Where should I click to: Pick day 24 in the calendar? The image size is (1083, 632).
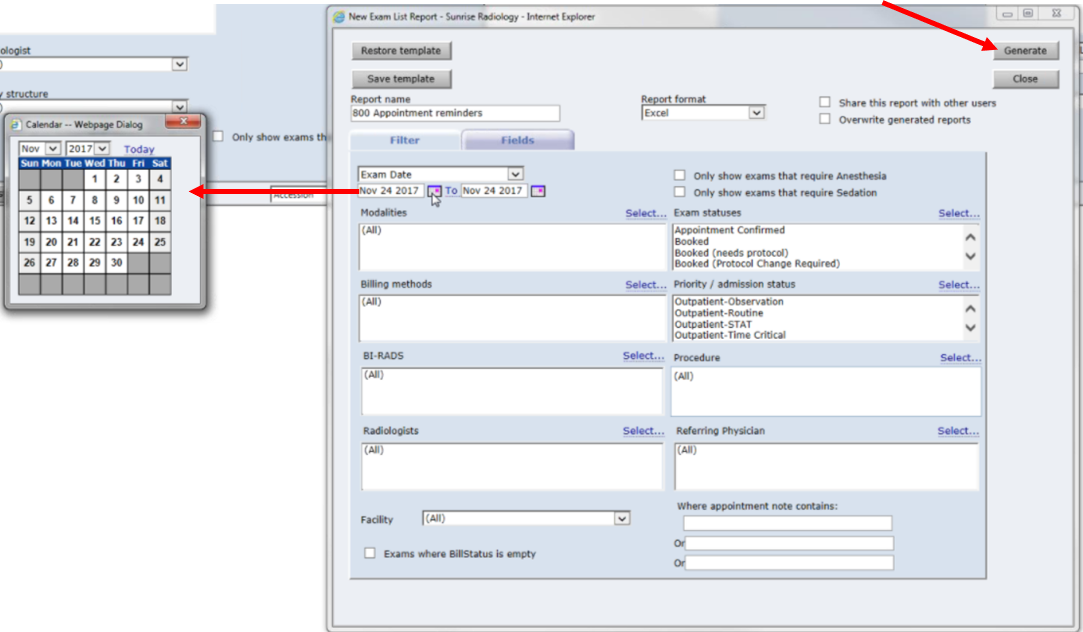point(138,242)
